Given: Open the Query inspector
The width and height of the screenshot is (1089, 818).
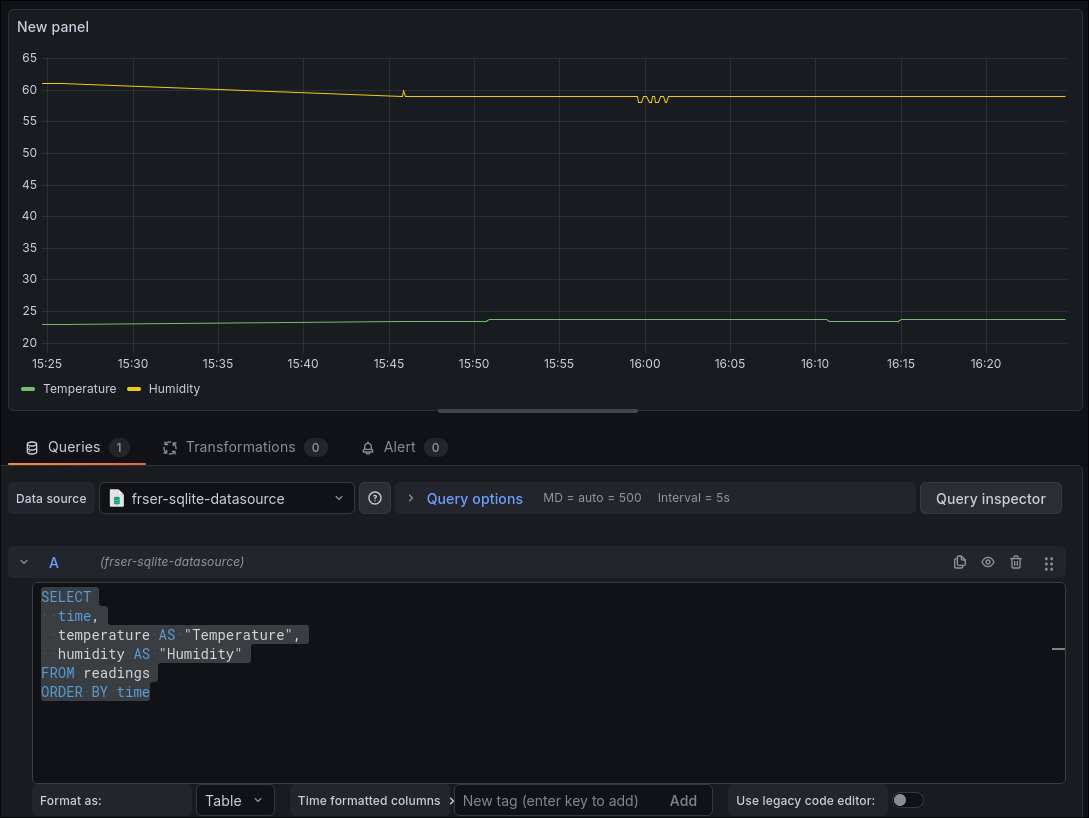Looking at the screenshot, I should [x=990, y=497].
